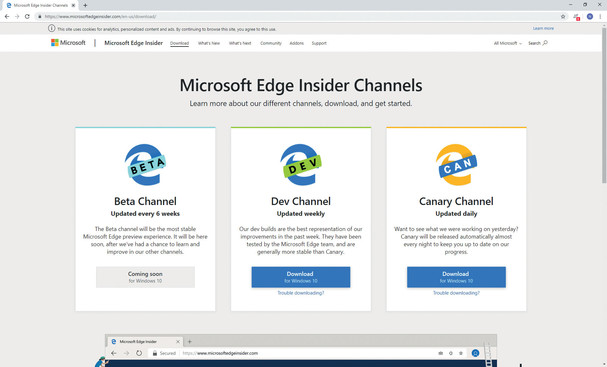Click the Microsoft logo
Viewport: 607px width, 367px height.
68,43
